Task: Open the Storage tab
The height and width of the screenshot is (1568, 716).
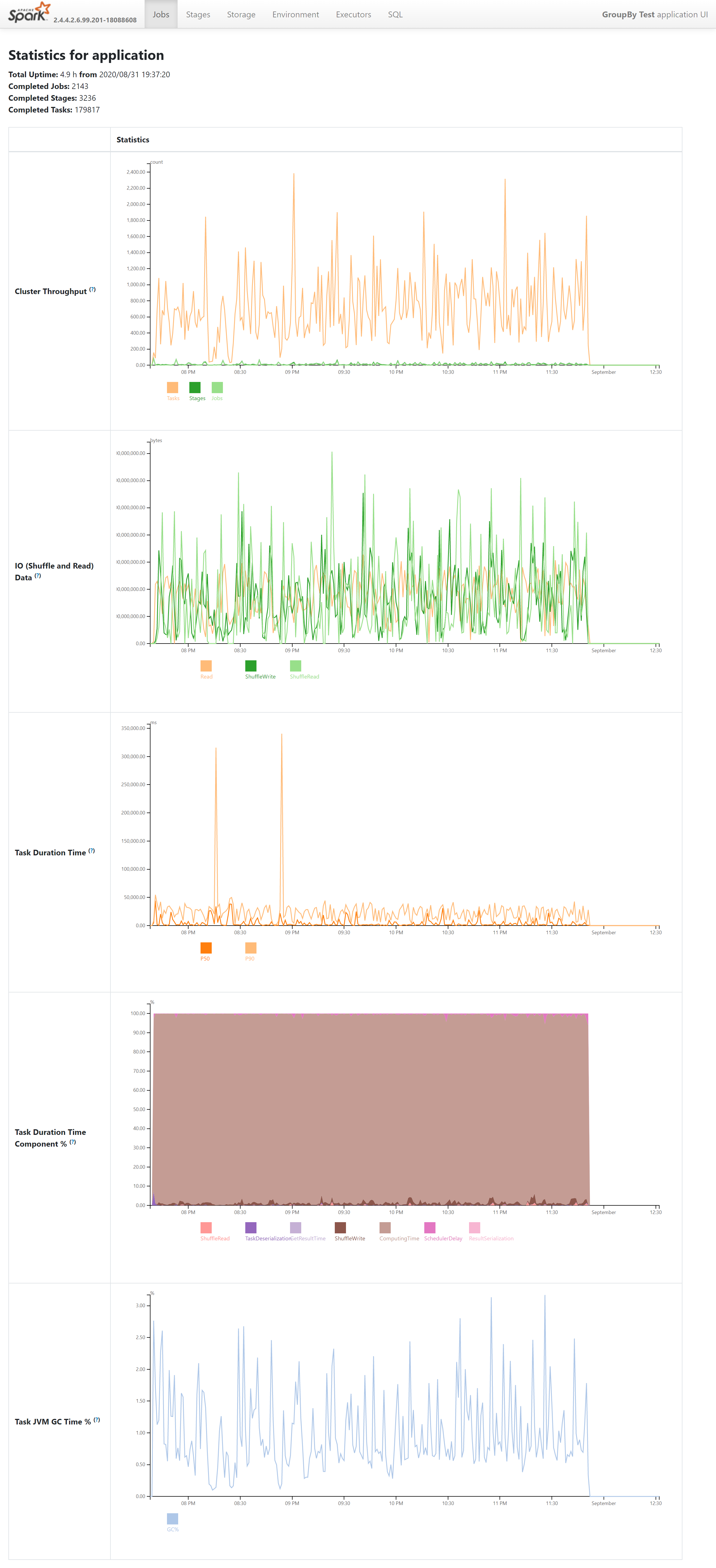Action: point(241,14)
